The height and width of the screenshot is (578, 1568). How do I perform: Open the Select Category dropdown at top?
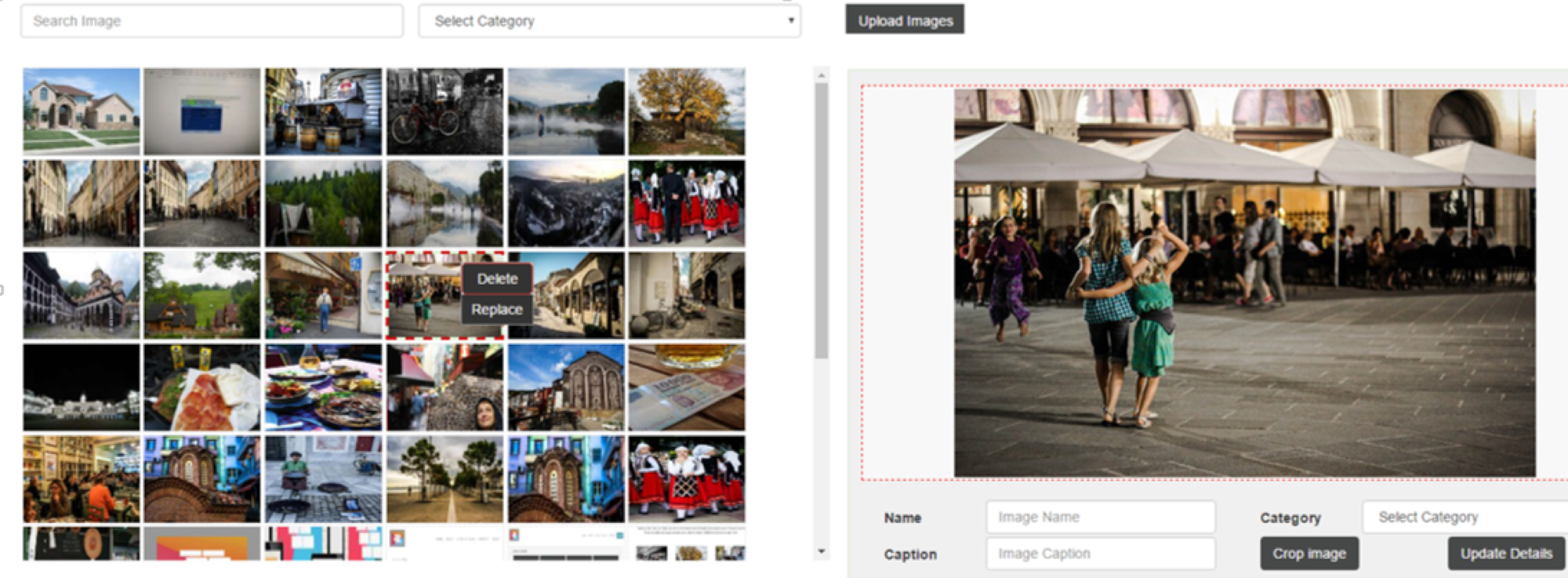(609, 21)
